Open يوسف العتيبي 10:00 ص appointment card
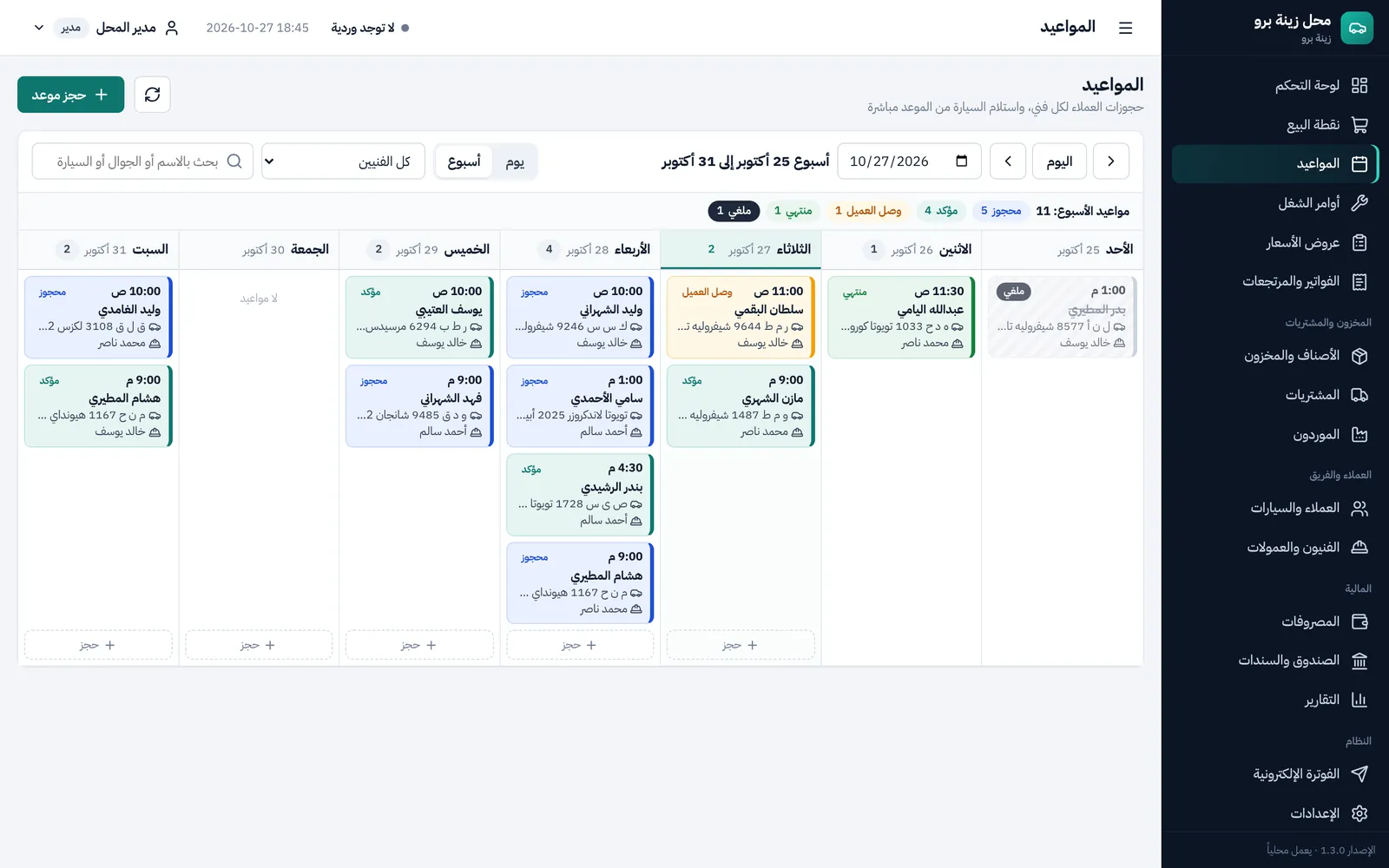Image resolution: width=1389 pixels, height=868 pixels. [x=419, y=318]
